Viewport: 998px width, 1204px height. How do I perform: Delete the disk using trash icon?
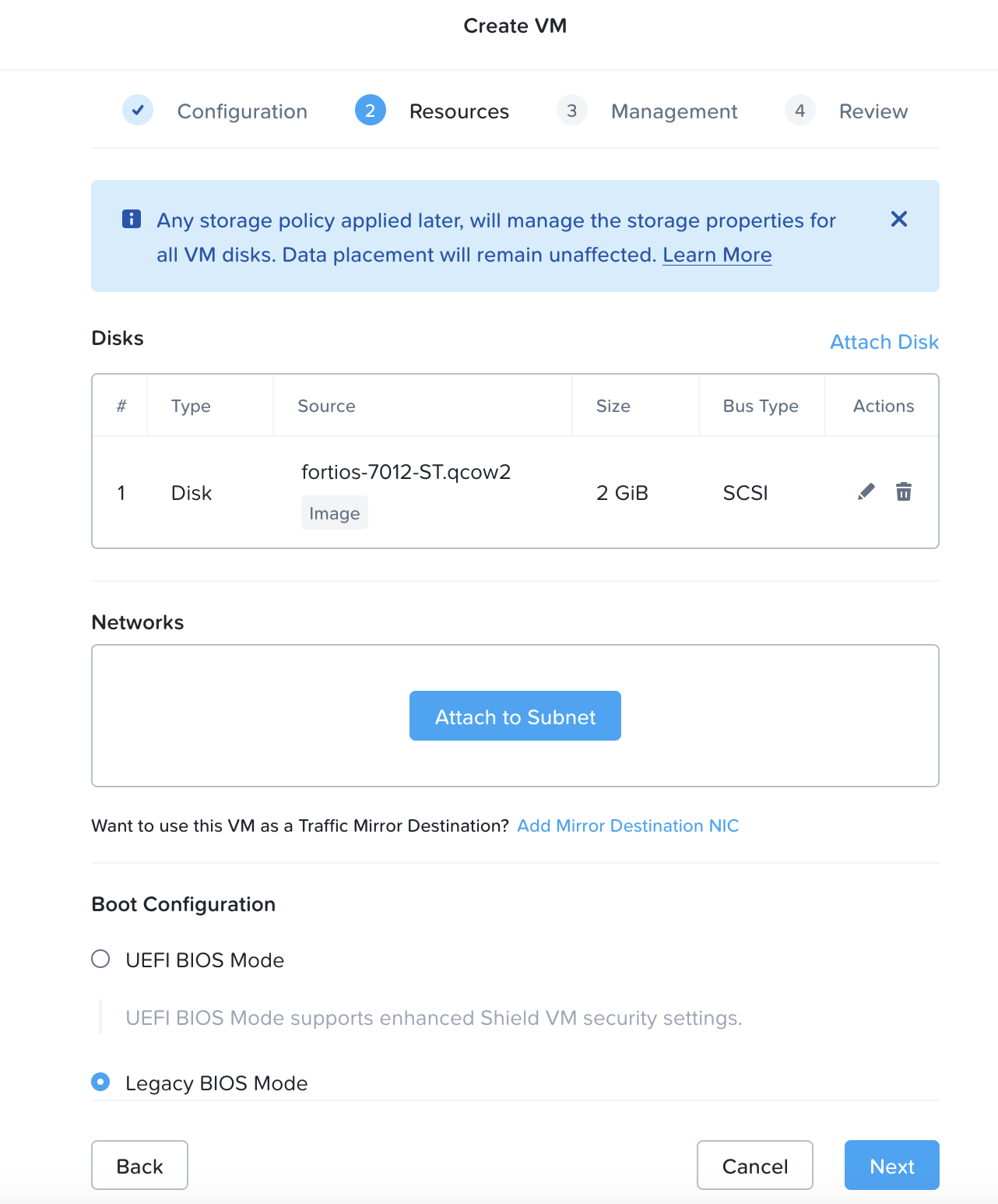[903, 491]
